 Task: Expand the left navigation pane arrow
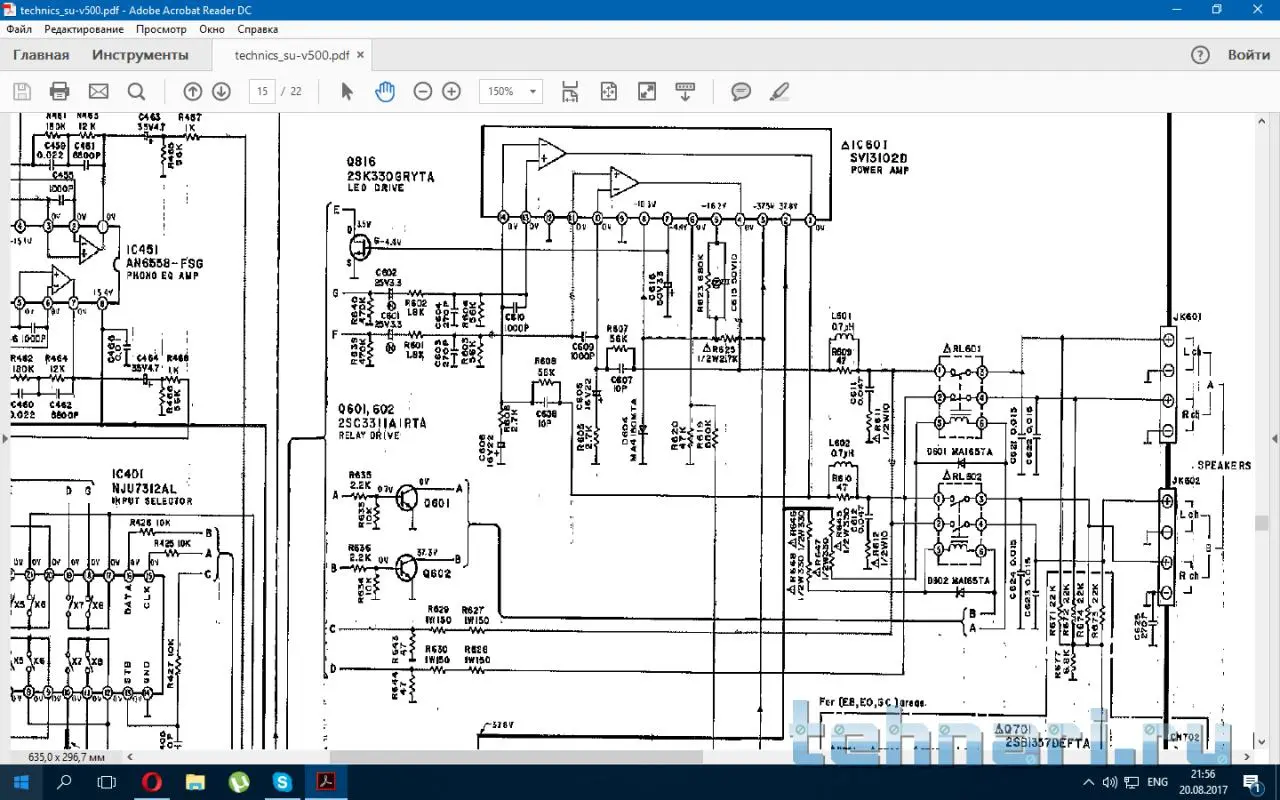[6, 438]
